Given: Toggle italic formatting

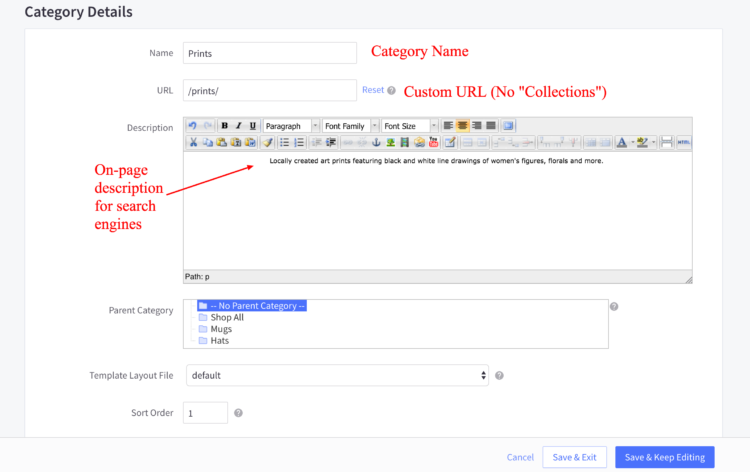Looking at the screenshot, I should pos(238,126).
